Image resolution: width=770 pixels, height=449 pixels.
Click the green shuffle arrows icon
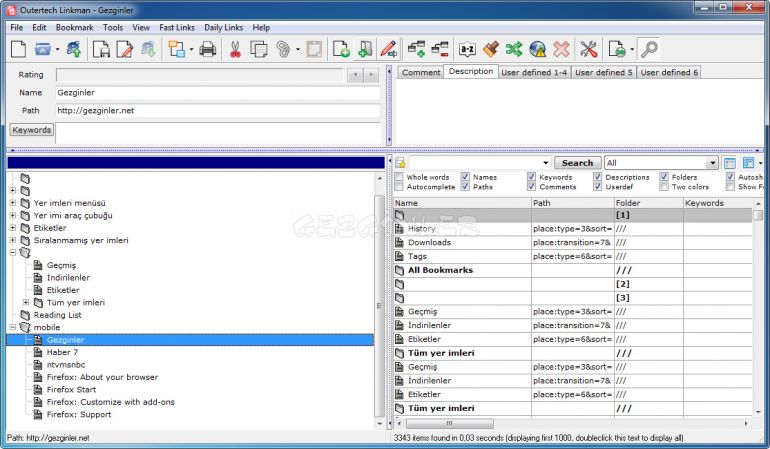(x=514, y=49)
